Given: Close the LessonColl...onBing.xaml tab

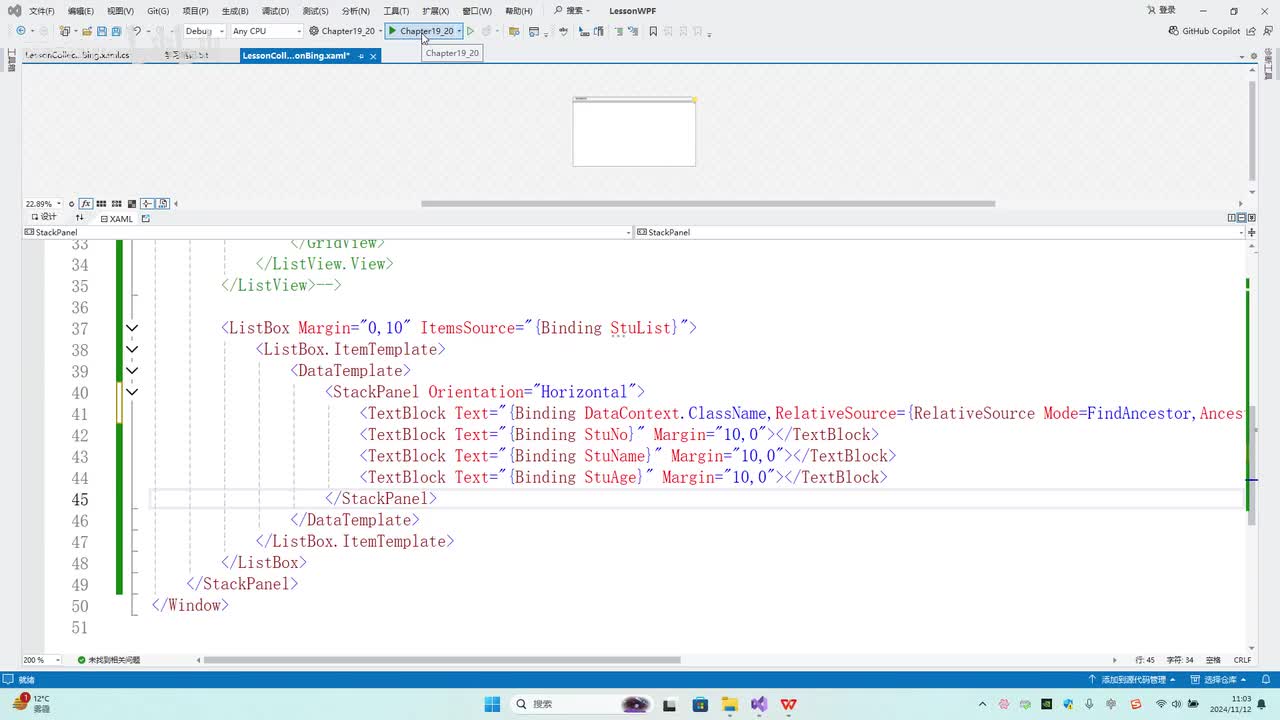Looking at the screenshot, I should (374, 56).
